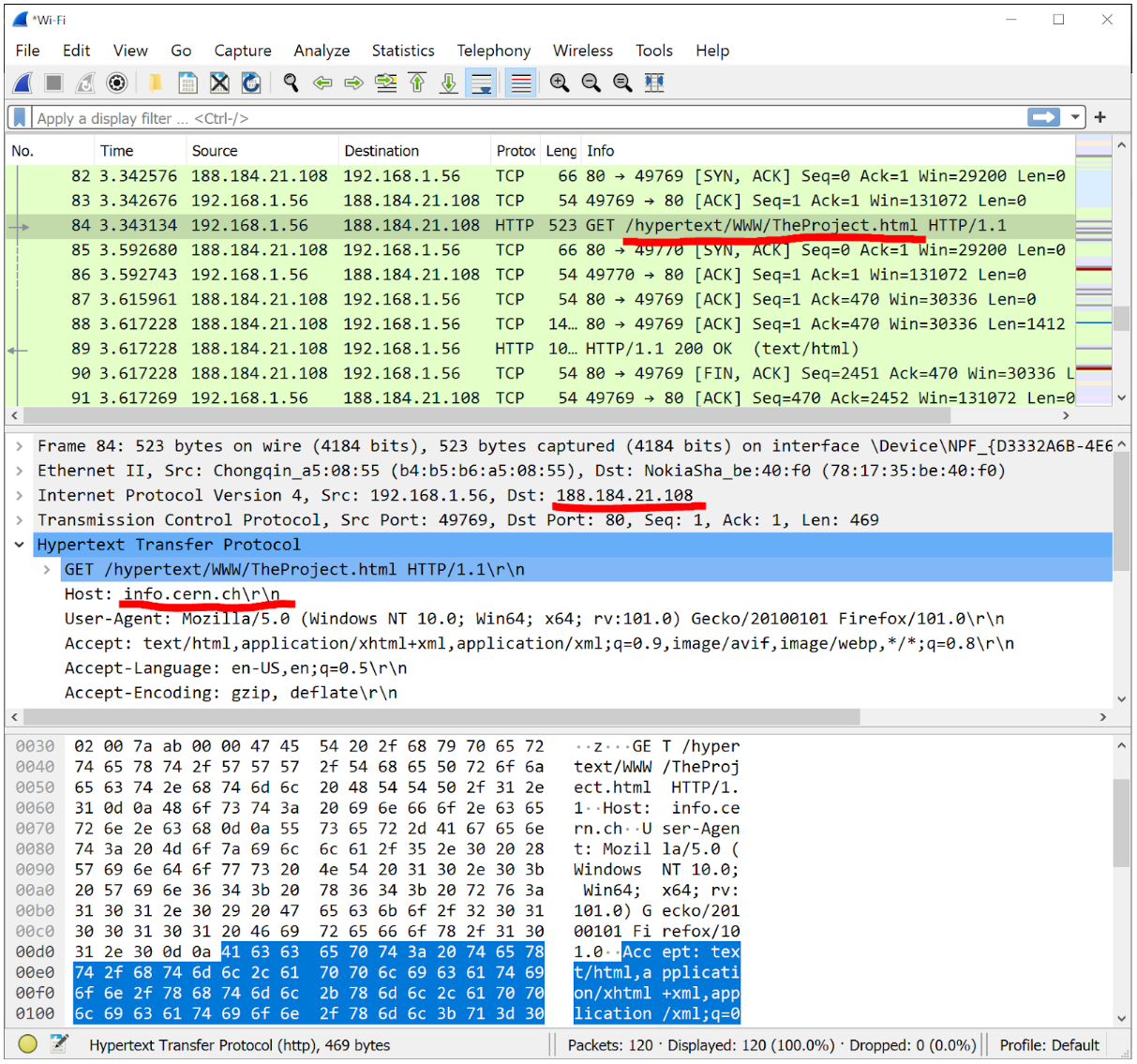Sort packets by Source column header
This screenshot has height=1064, width=1137.
262,151
